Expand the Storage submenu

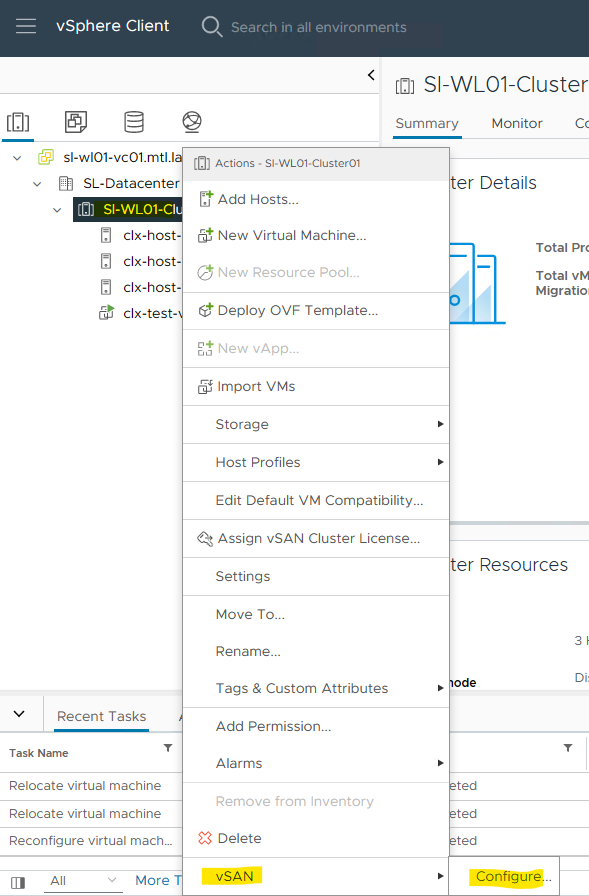click(x=316, y=424)
